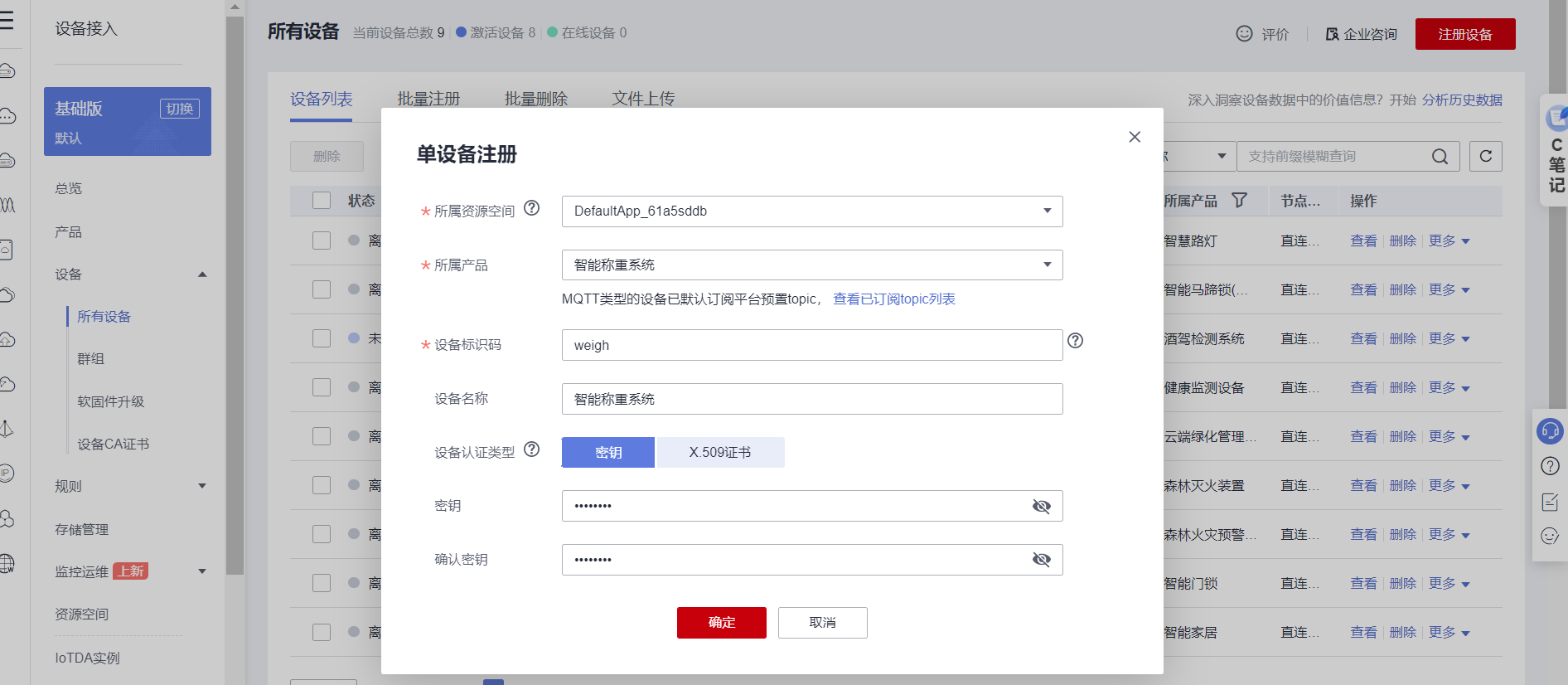This screenshot has width=1568, height=685.
Task: Open IoTDA实例 in the sidebar
Action: (x=88, y=658)
